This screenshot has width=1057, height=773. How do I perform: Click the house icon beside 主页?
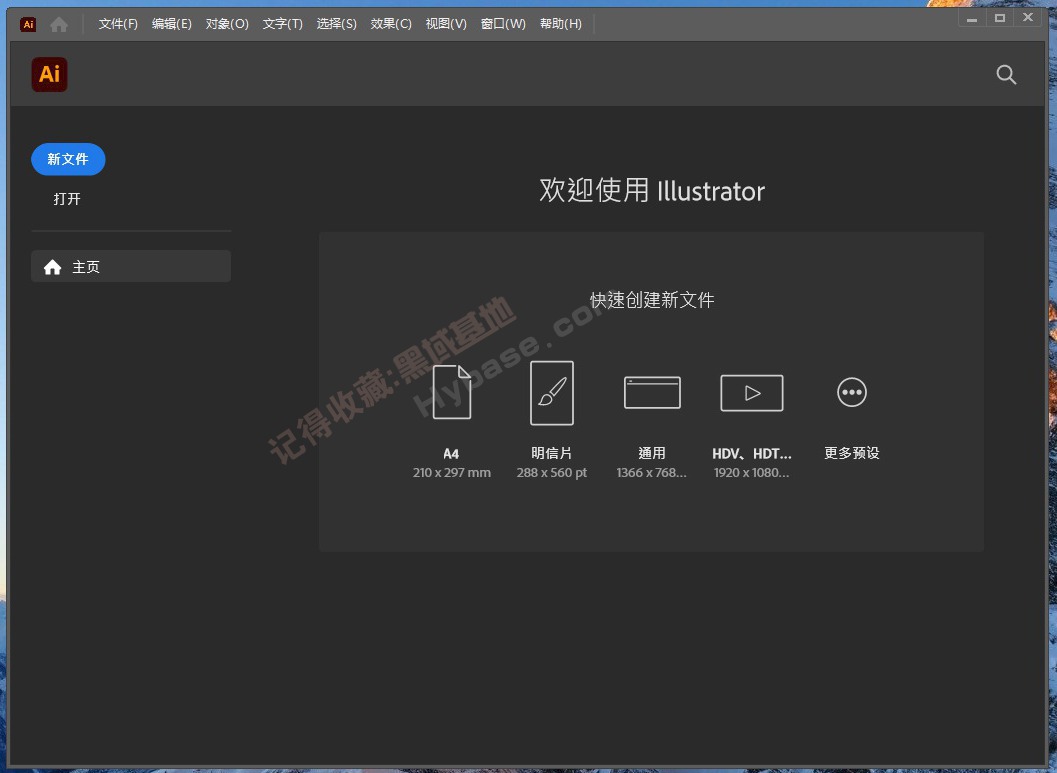53,268
